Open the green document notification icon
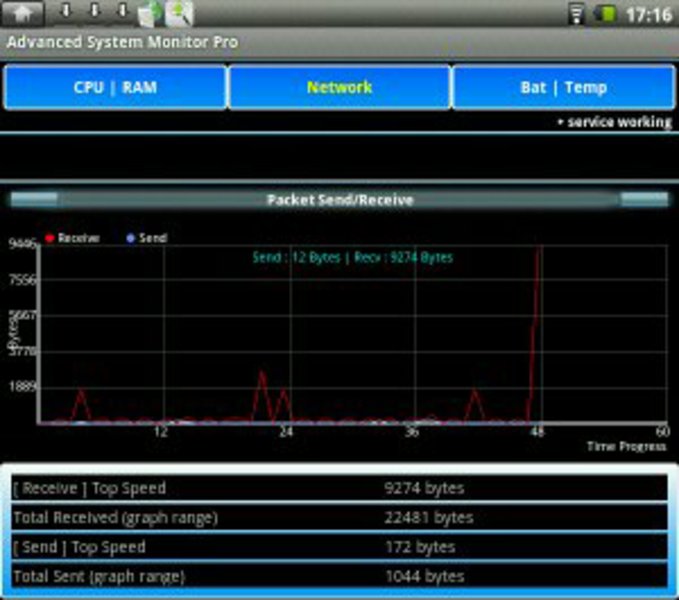The width and height of the screenshot is (679, 600). click(150, 14)
